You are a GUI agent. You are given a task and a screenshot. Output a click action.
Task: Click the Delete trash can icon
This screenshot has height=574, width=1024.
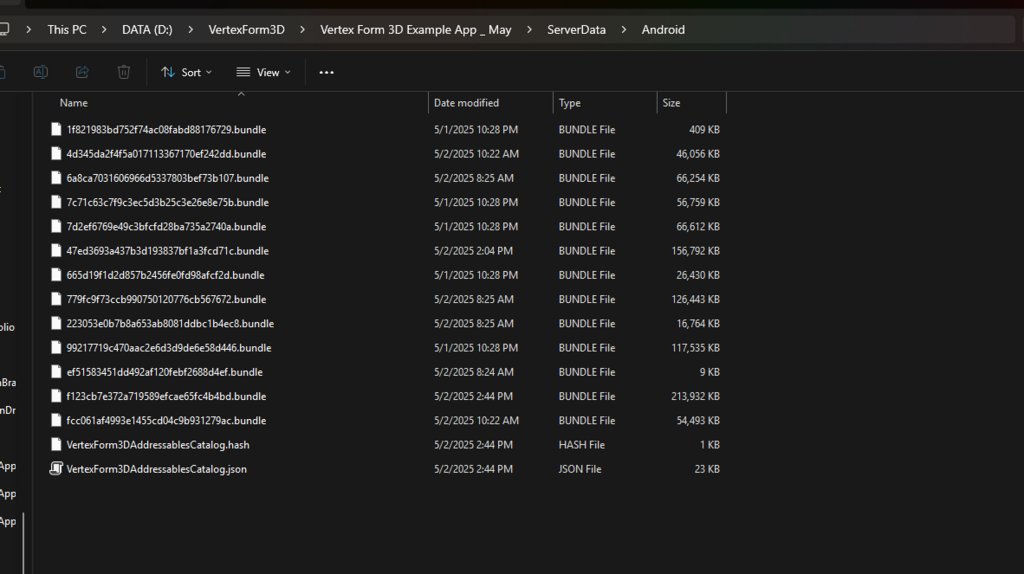[124, 72]
